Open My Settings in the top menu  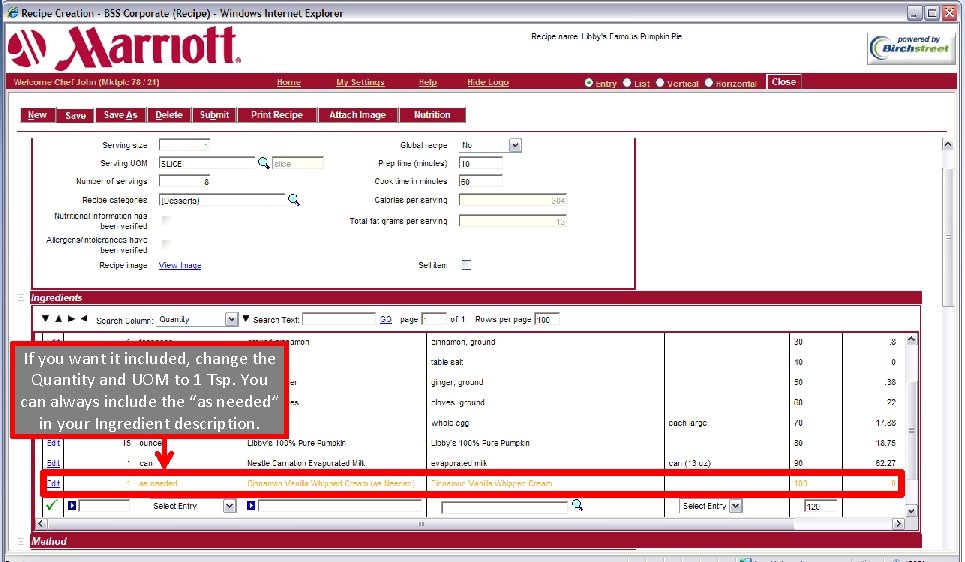point(360,82)
